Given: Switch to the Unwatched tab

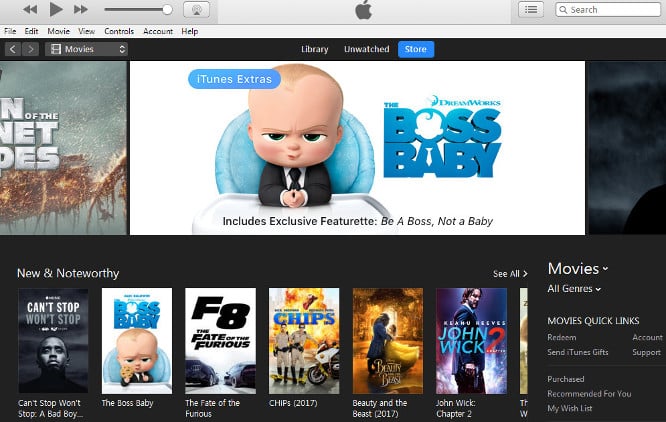Looking at the screenshot, I should click(x=366, y=49).
